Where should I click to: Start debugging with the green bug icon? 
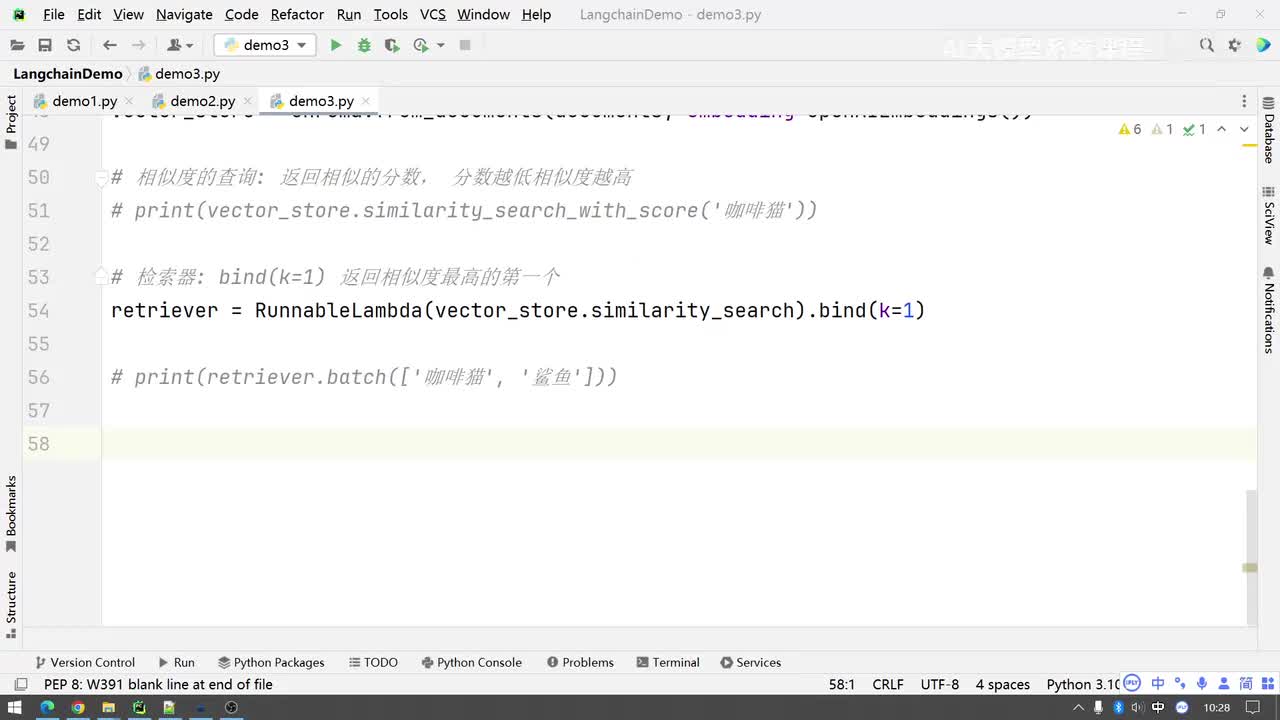click(364, 45)
